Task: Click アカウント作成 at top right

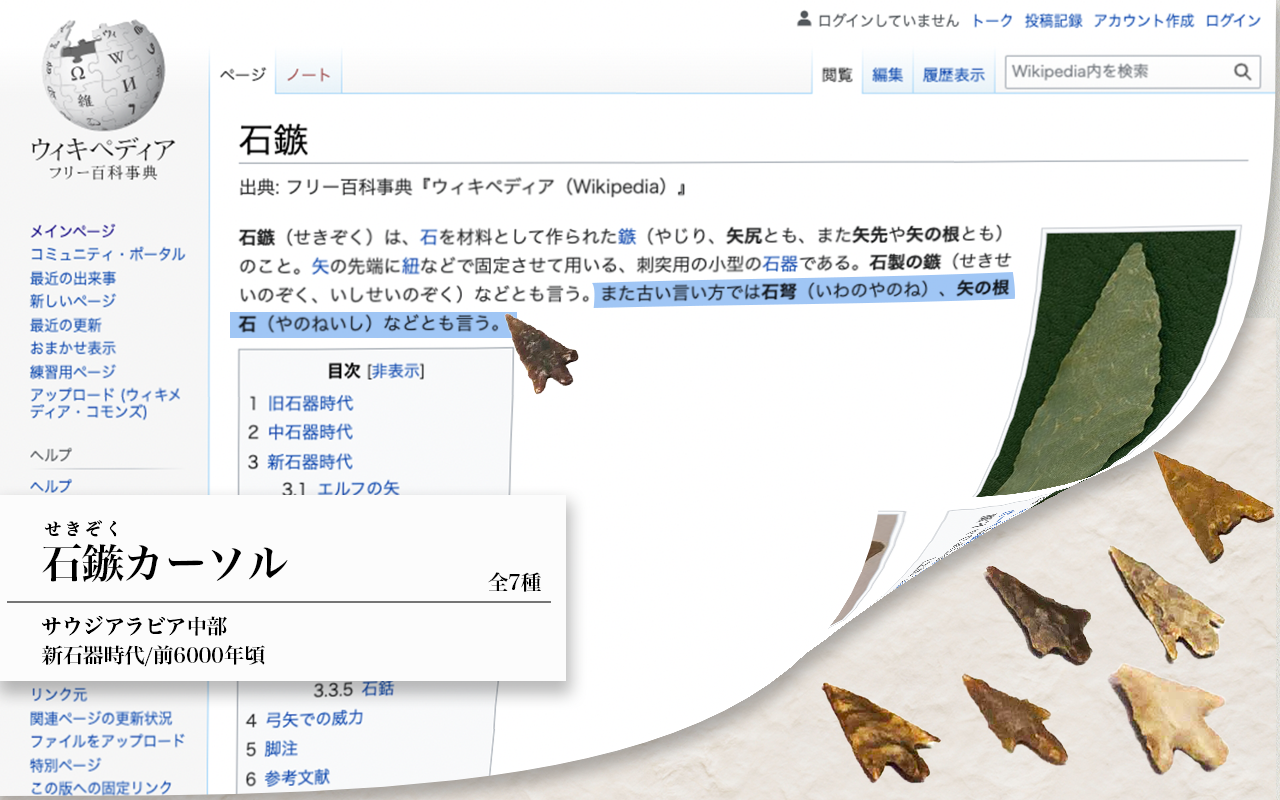Action: point(1145,19)
